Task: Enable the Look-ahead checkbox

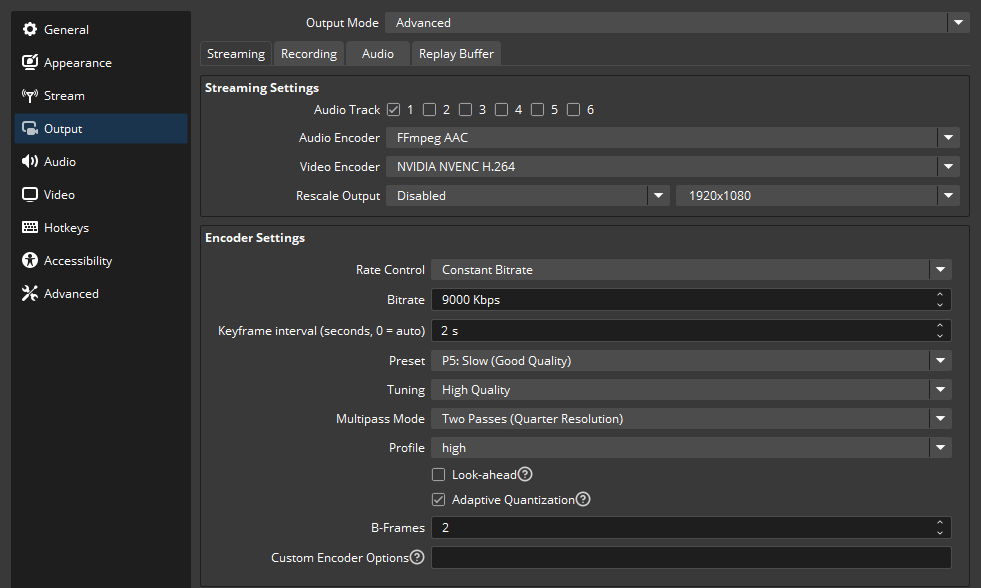Action: pyautogui.click(x=438, y=475)
